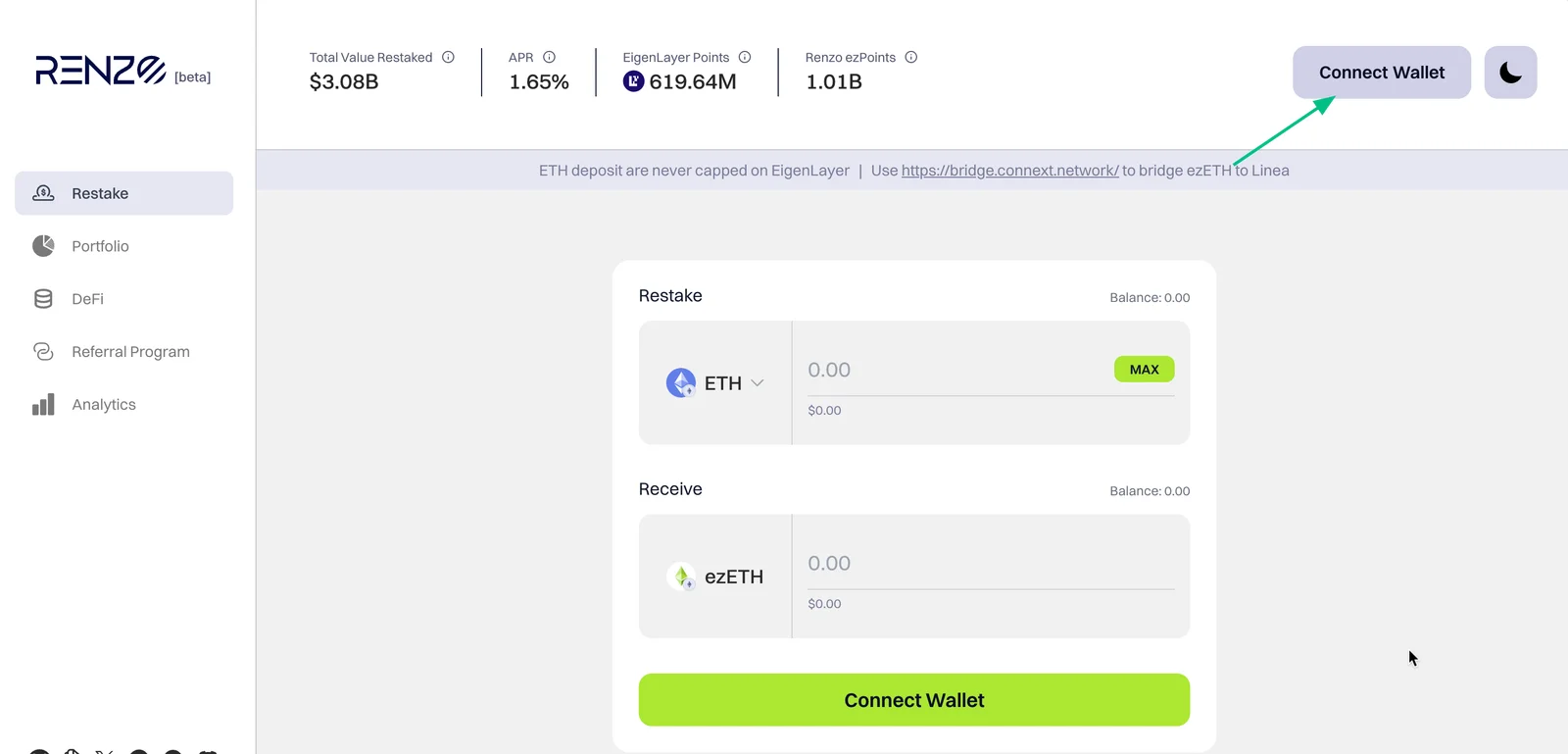Click the DeFi database icon
The image size is (1568, 754).
43,299
